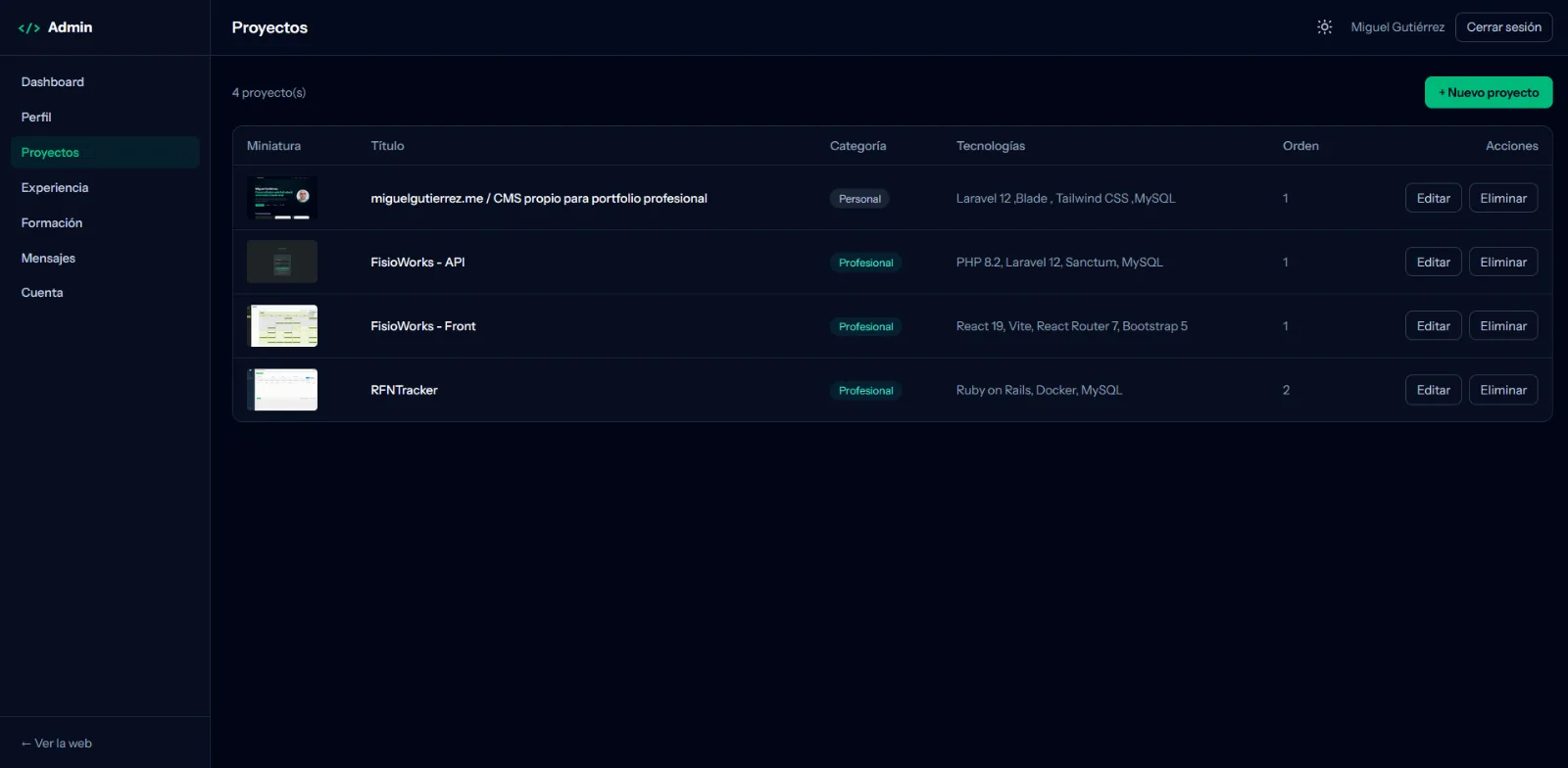The width and height of the screenshot is (1568, 768).
Task: Click the '4 proyecto(s)' counter text
Action: click(x=269, y=93)
